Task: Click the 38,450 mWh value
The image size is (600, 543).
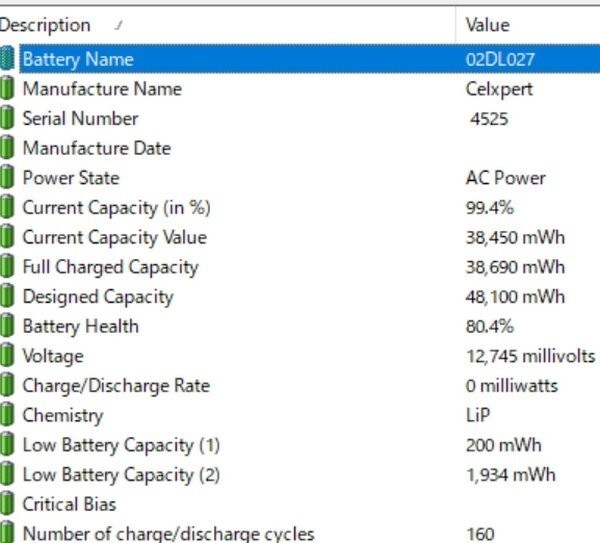Action: click(x=515, y=238)
